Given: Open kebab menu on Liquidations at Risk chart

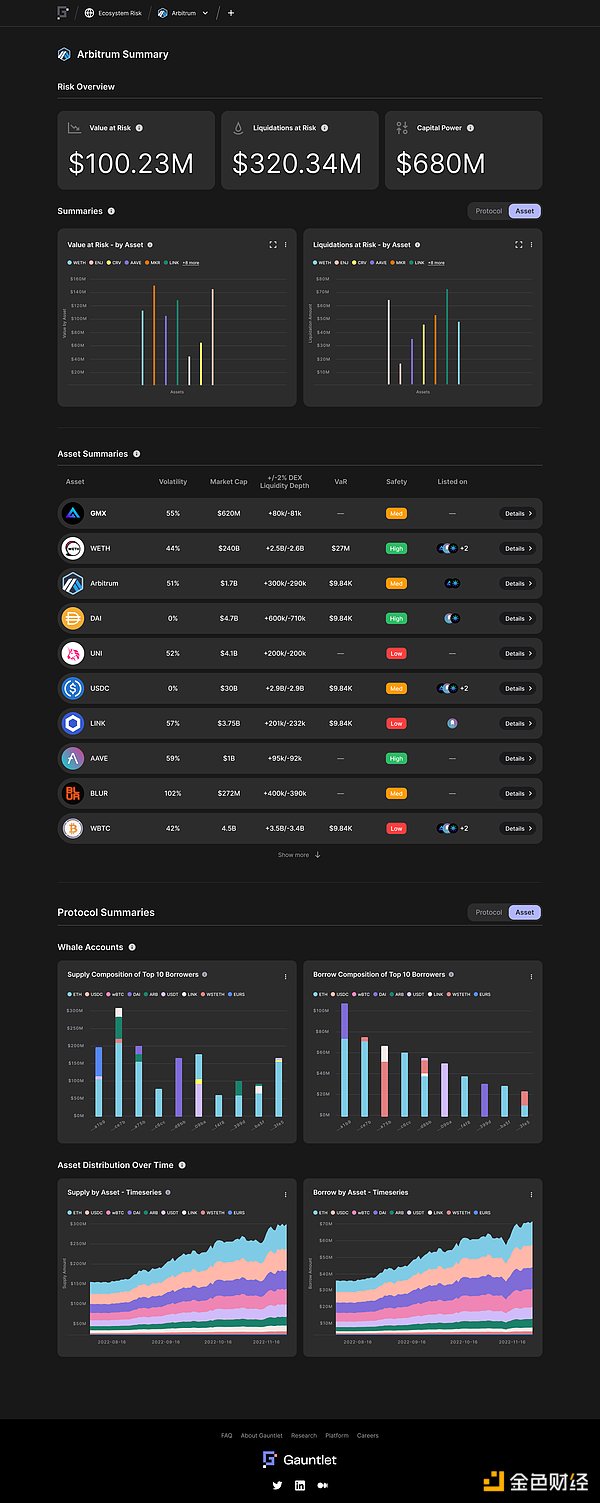Looking at the screenshot, I should (x=531, y=244).
